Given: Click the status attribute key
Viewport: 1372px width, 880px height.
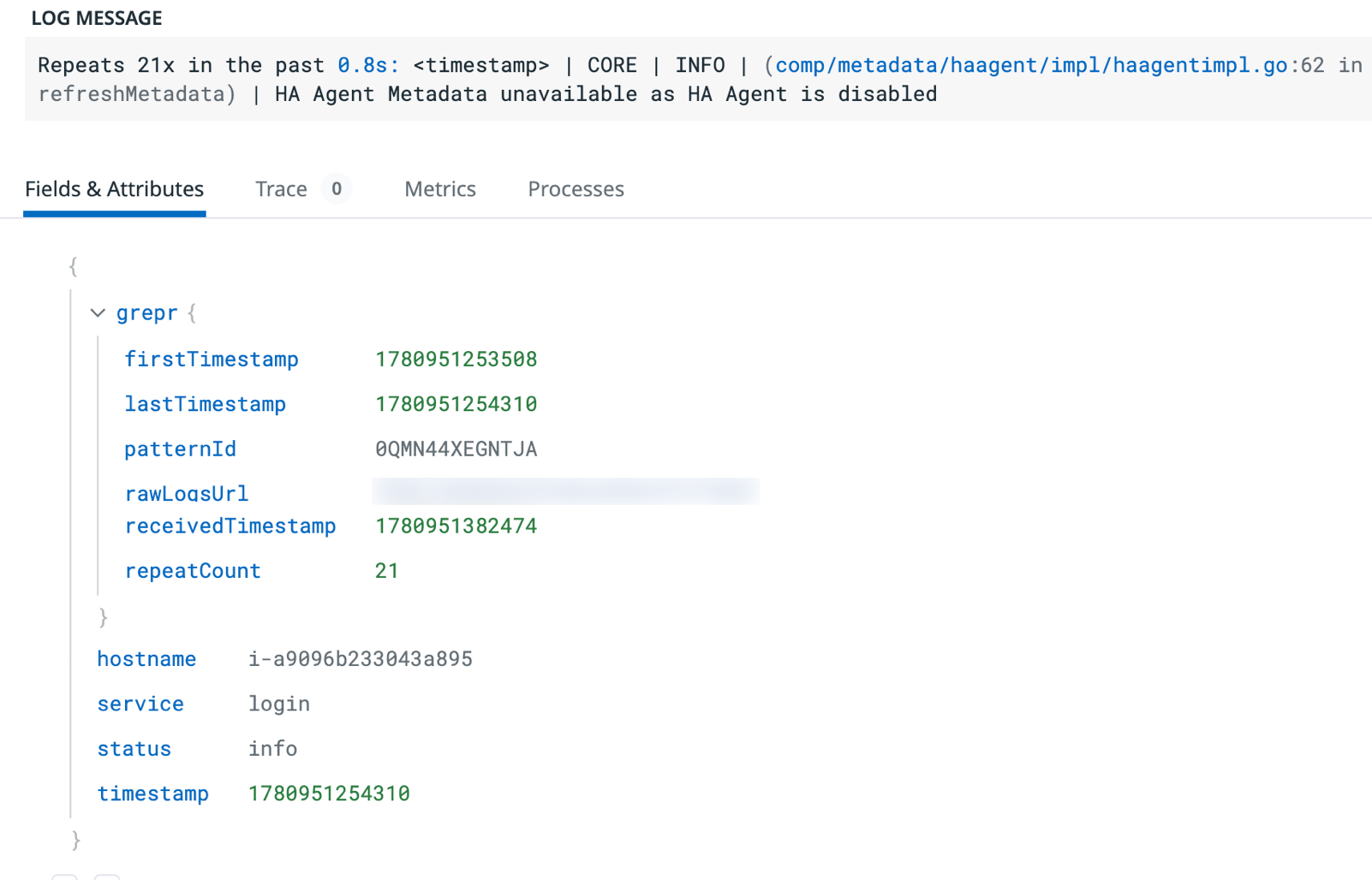Looking at the screenshot, I should [x=134, y=749].
